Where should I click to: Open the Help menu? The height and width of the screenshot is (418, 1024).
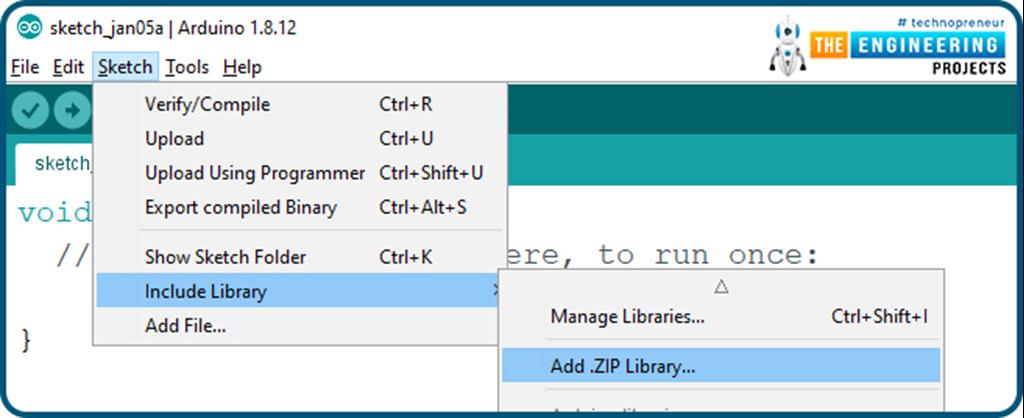pos(242,67)
